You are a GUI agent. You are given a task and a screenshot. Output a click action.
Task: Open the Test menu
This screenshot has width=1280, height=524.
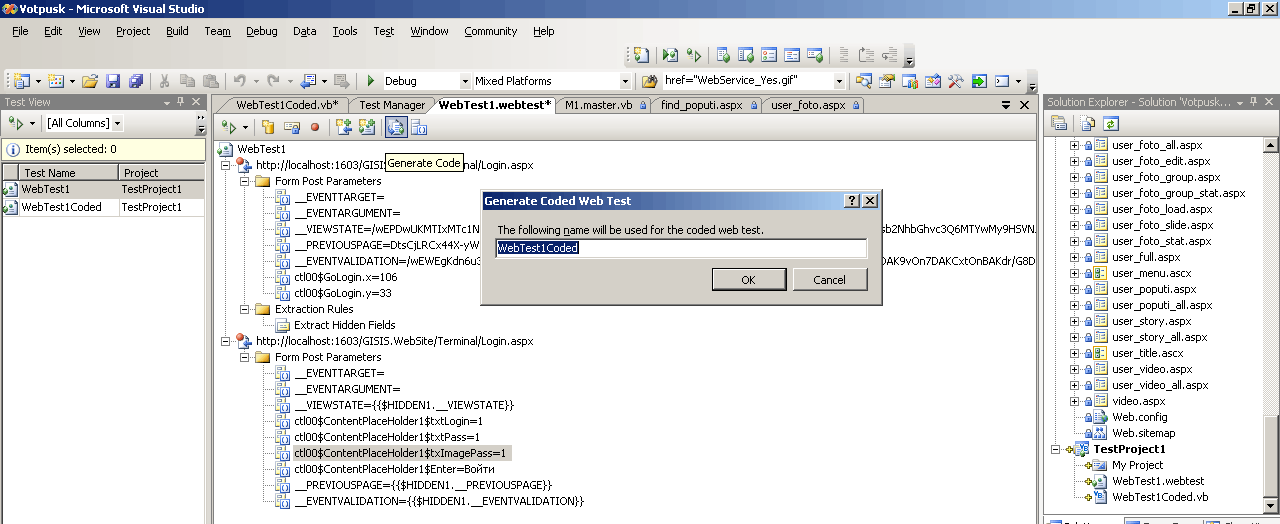pos(384,31)
